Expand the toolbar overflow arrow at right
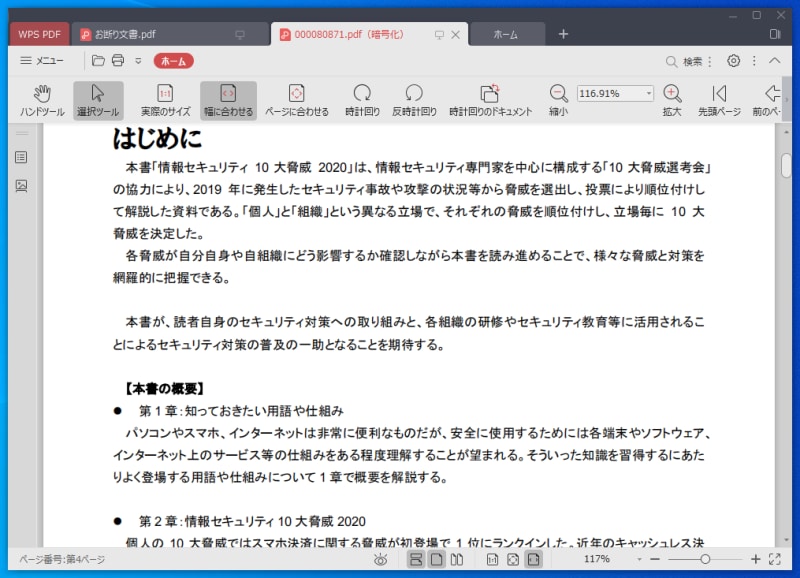Screen dimensions: 800x578 [787, 100]
